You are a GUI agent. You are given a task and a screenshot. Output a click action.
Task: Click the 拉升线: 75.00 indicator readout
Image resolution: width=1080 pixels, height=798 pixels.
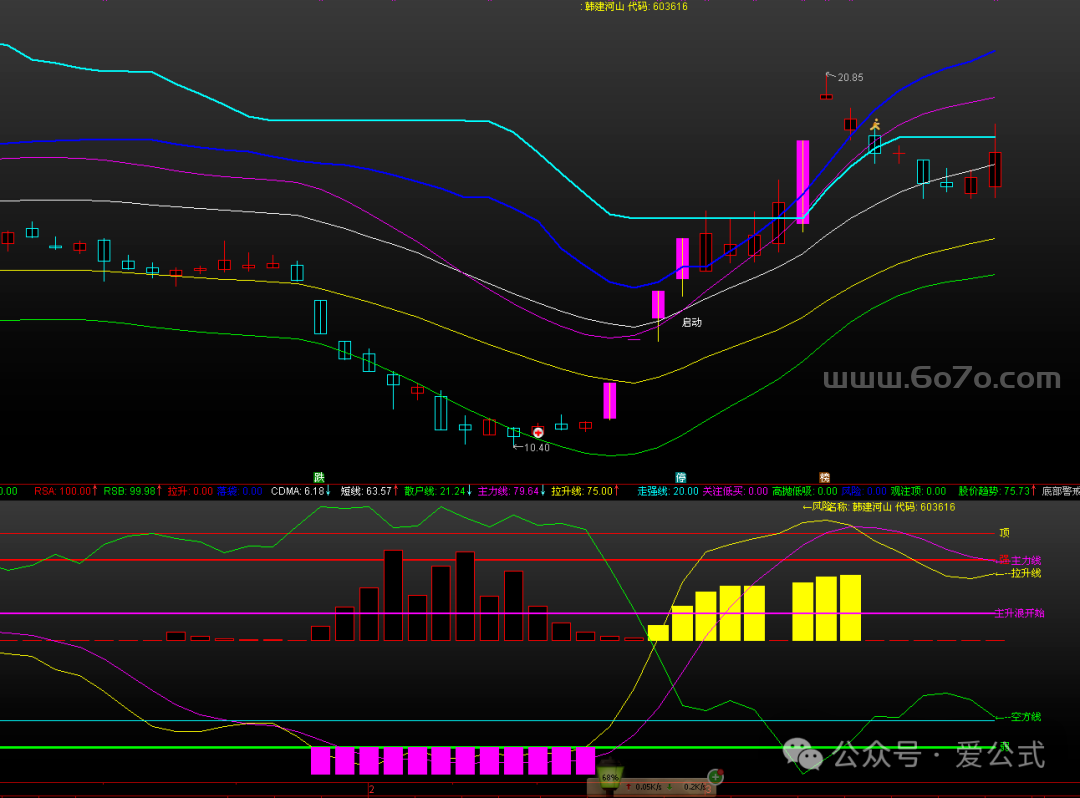click(584, 491)
